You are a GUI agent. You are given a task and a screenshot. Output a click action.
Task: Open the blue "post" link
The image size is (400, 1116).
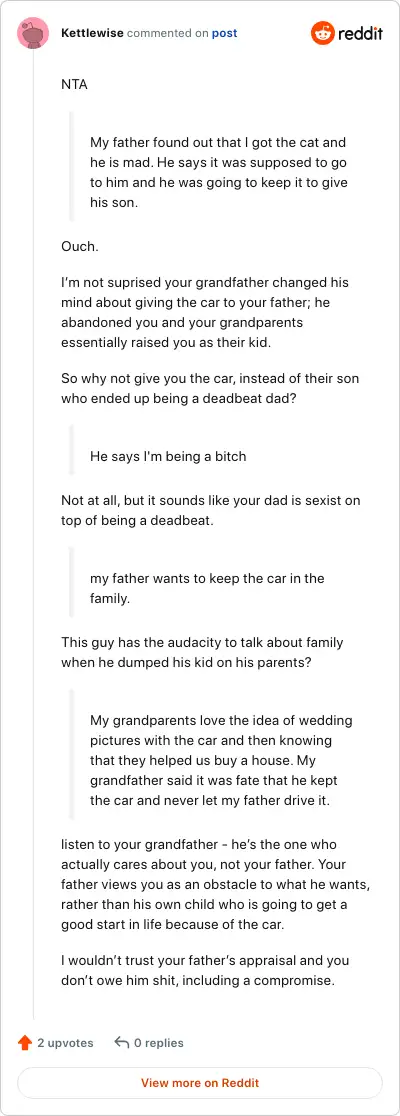pos(224,33)
